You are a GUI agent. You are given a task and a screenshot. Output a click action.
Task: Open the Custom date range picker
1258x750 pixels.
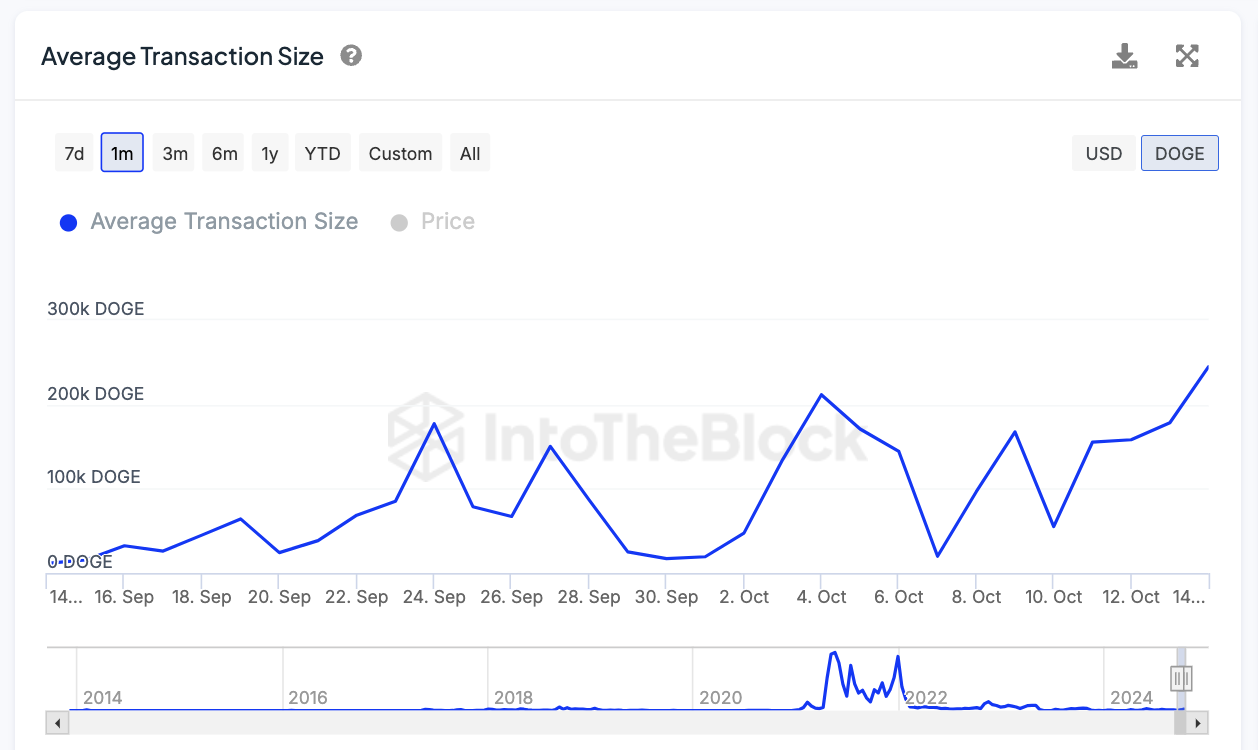[x=400, y=154]
